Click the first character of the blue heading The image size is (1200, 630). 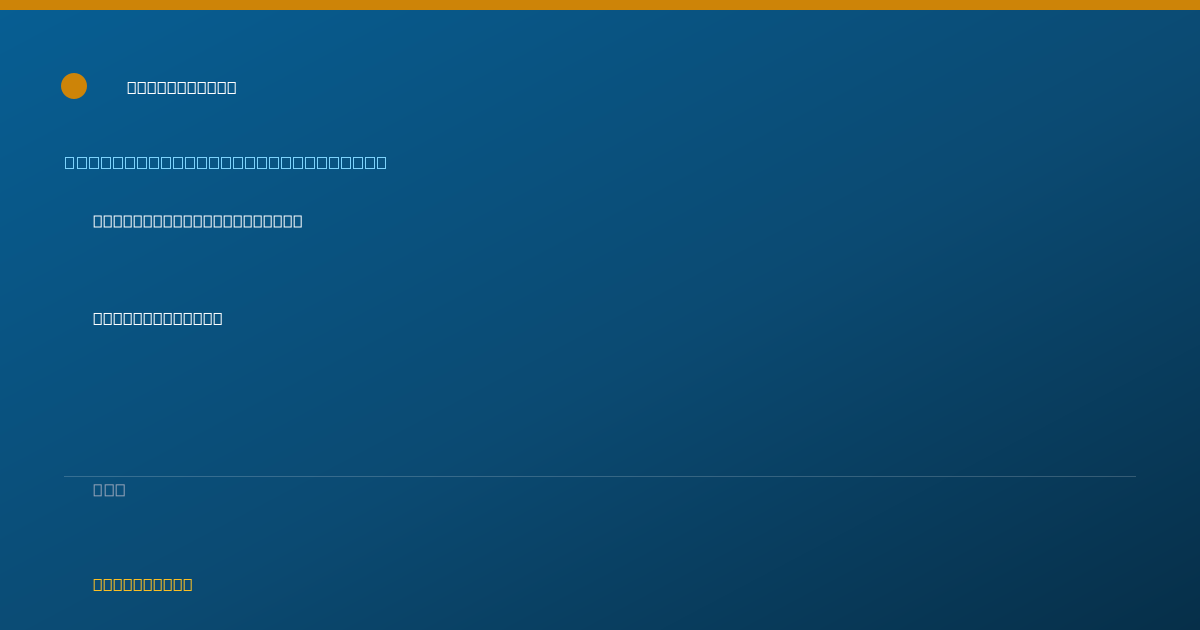[x=70, y=162]
